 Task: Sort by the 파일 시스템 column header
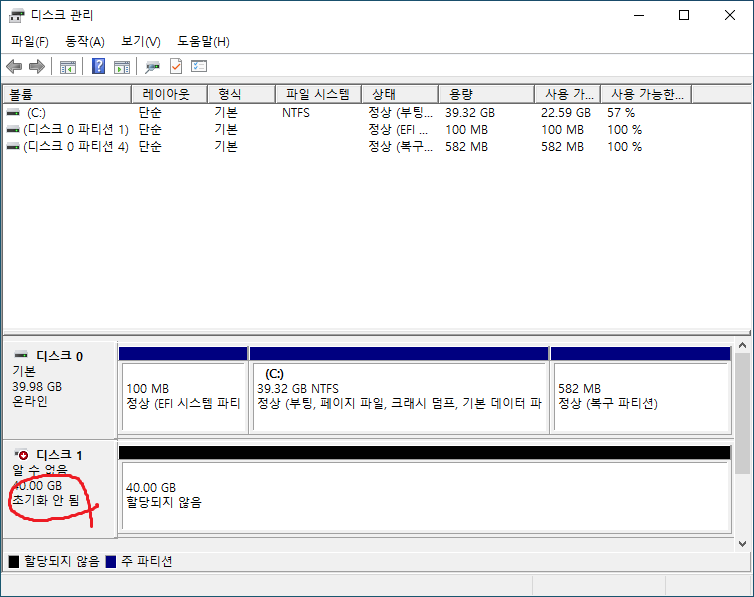[318, 94]
